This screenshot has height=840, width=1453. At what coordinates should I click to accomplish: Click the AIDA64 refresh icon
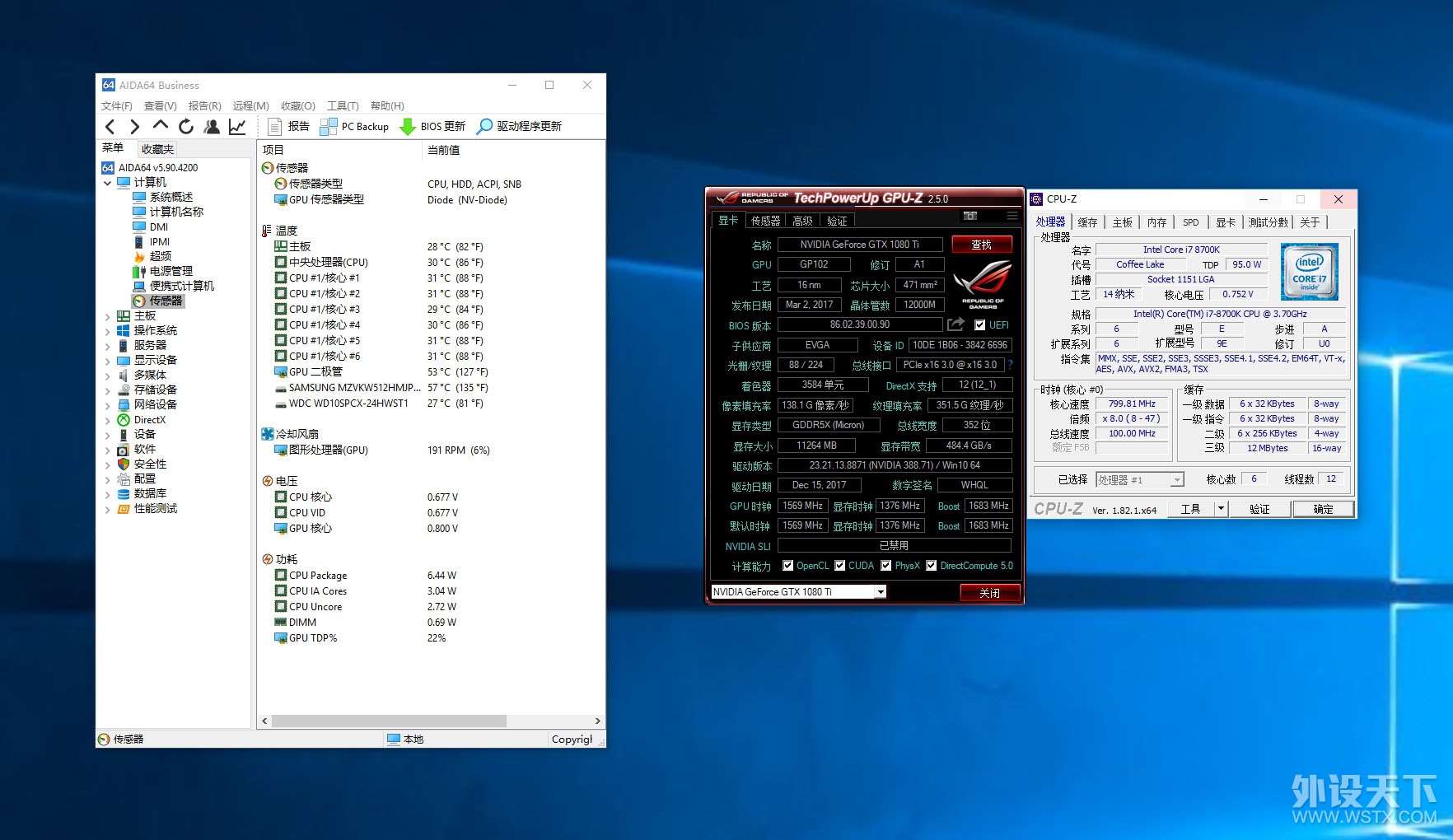[x=186, y=126]
